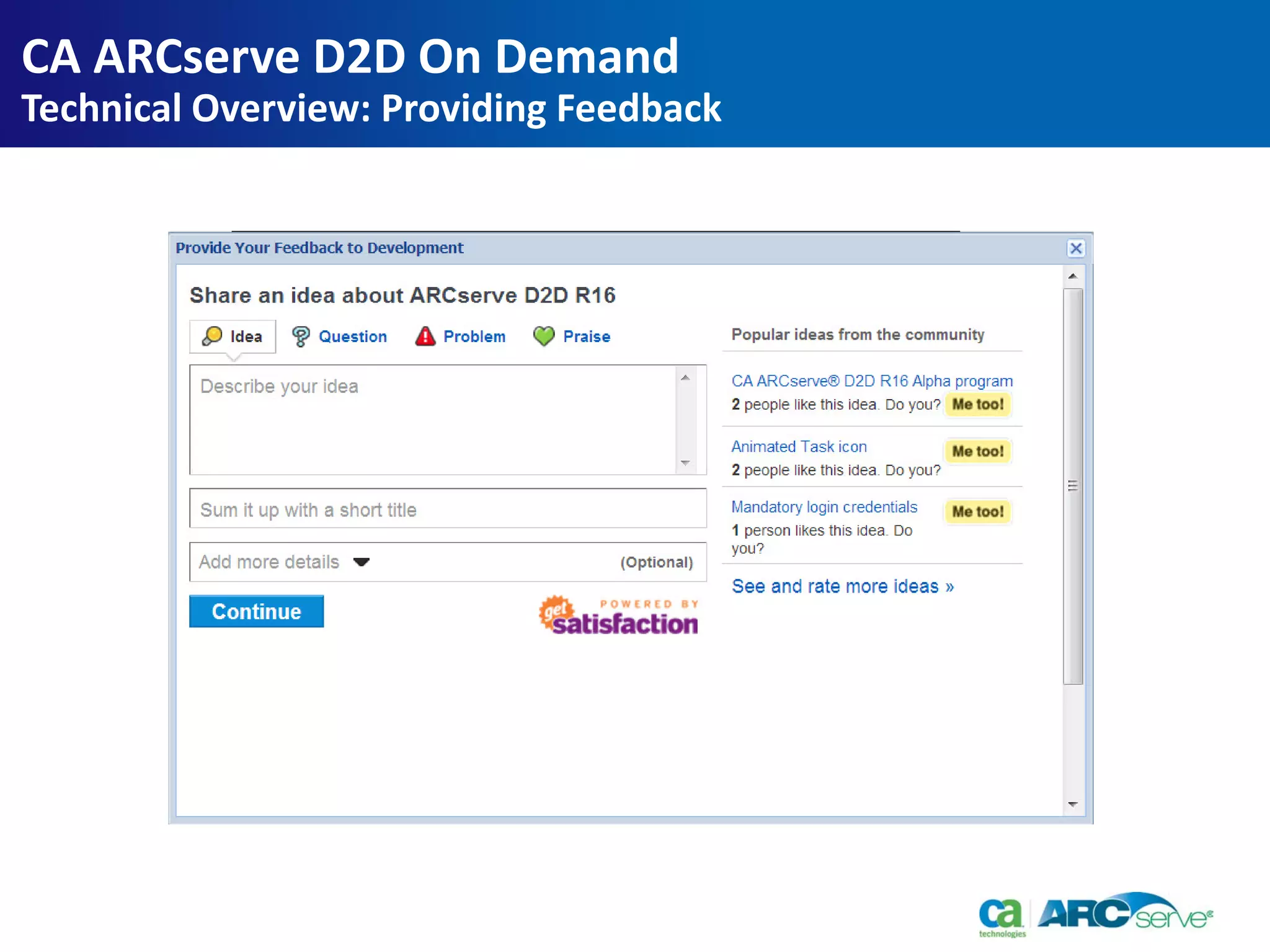Click the dialog scrollbar up arrow
The height and width of the screenshot is (952, 1270).
tap(1073, 276)
